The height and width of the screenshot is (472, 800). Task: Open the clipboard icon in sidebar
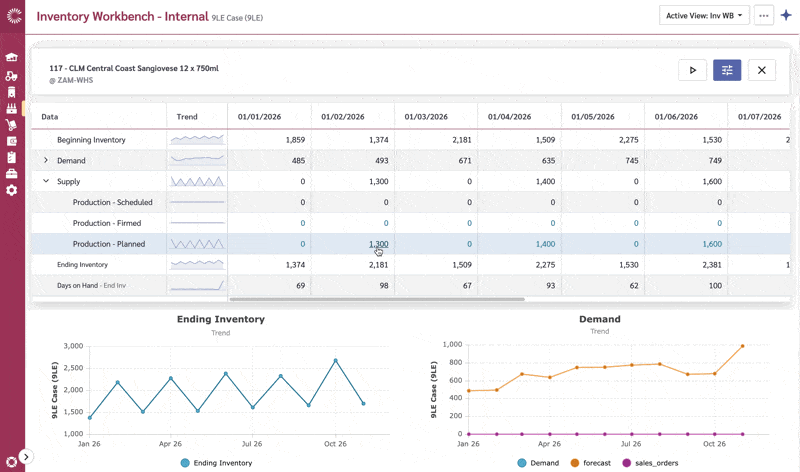click(x=12, y=157)
